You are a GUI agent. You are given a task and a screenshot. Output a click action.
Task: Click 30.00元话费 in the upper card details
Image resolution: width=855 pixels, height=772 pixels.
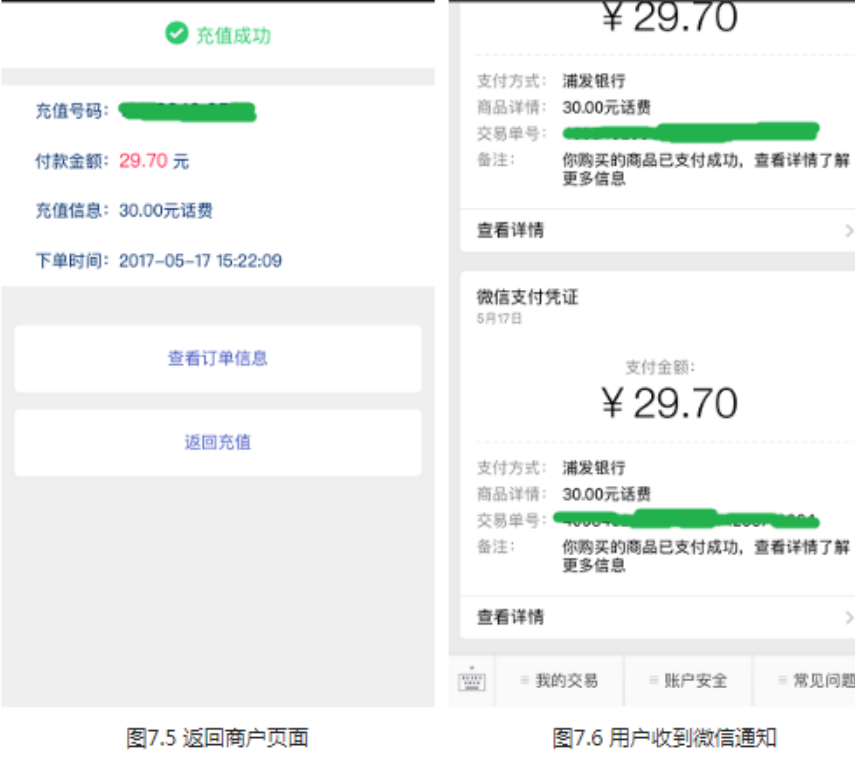[x=606, y=107]
